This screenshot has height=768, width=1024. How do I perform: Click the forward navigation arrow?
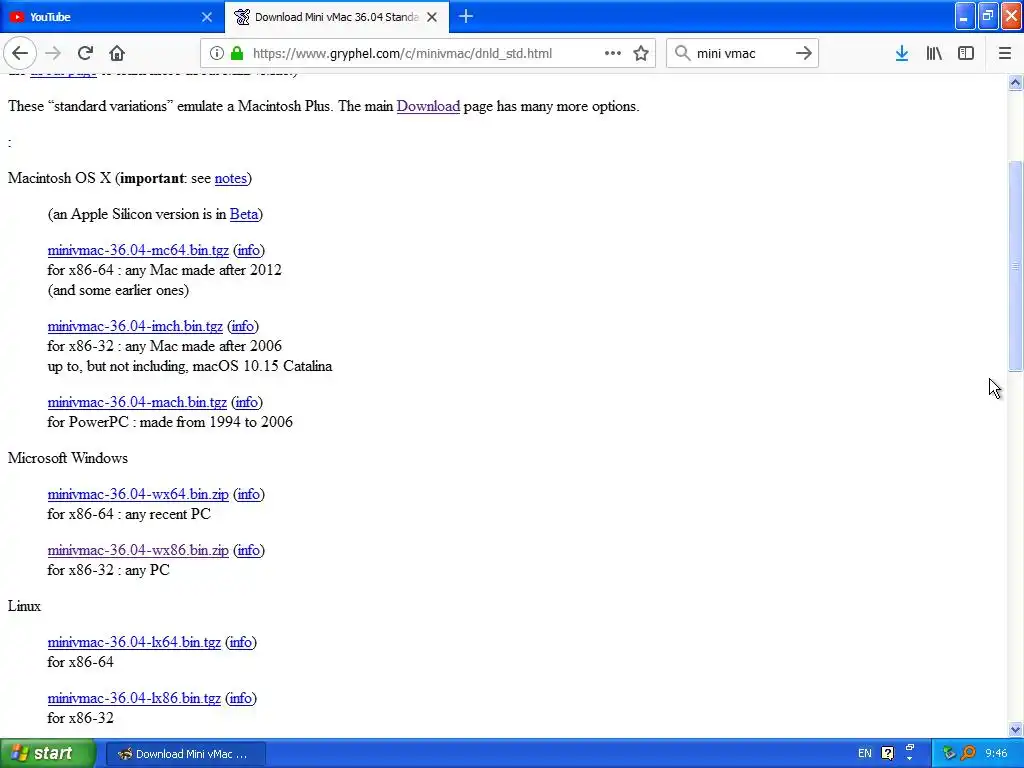coord(53,54)
